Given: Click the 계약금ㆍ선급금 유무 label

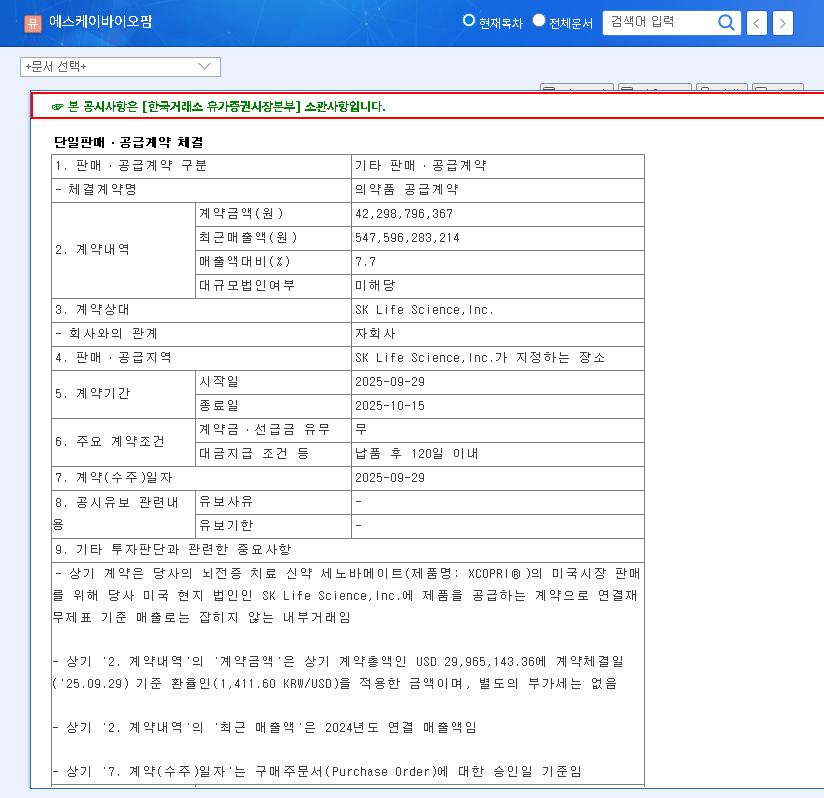Looking at the screenshot, I should (x=264, y=430).
